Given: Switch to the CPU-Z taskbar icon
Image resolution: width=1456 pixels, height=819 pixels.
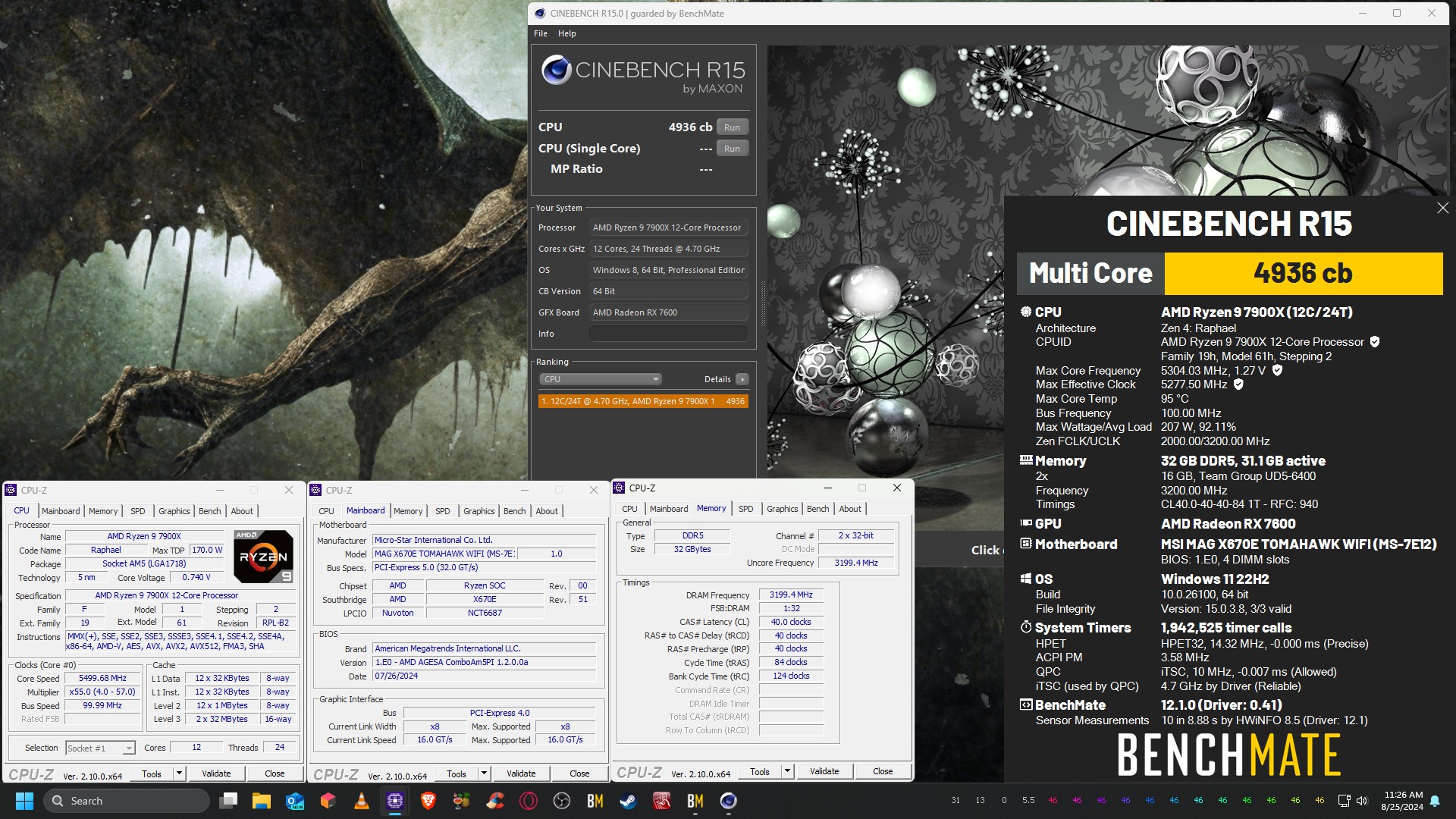Looking at the screenshot, I should pos(395,801).
